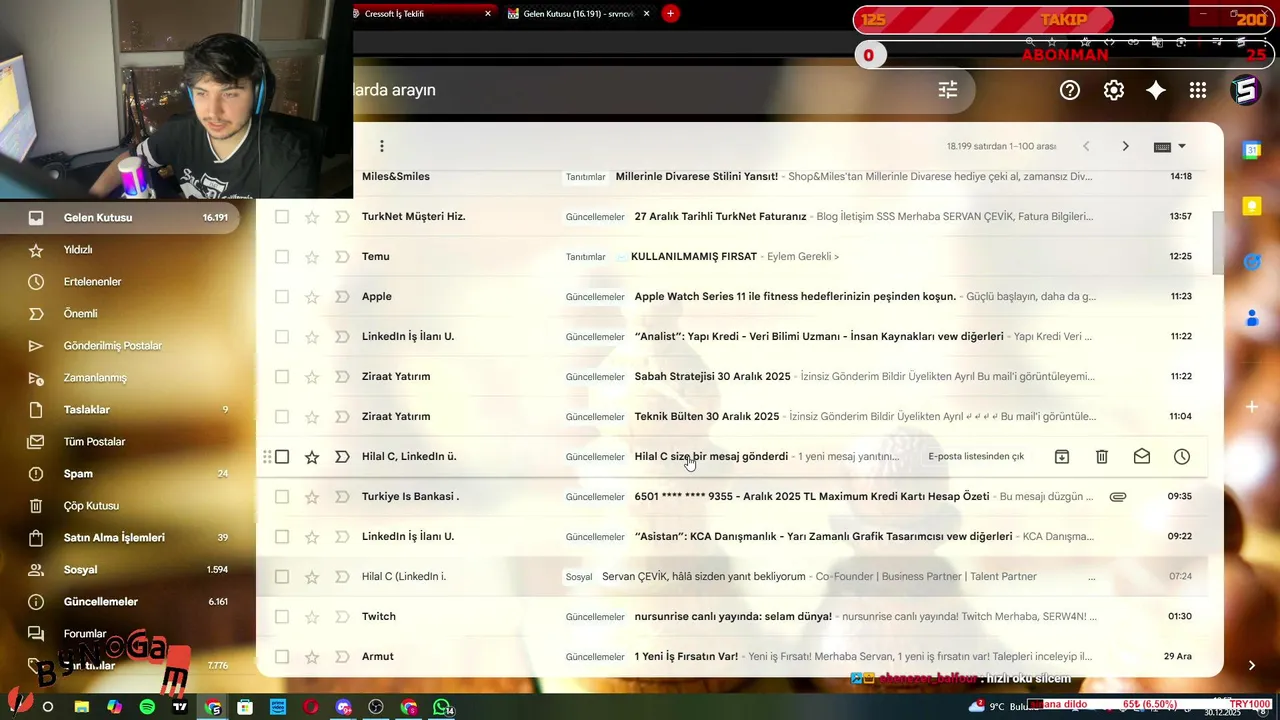Open Spotify from the taskbar

point(147,707)
